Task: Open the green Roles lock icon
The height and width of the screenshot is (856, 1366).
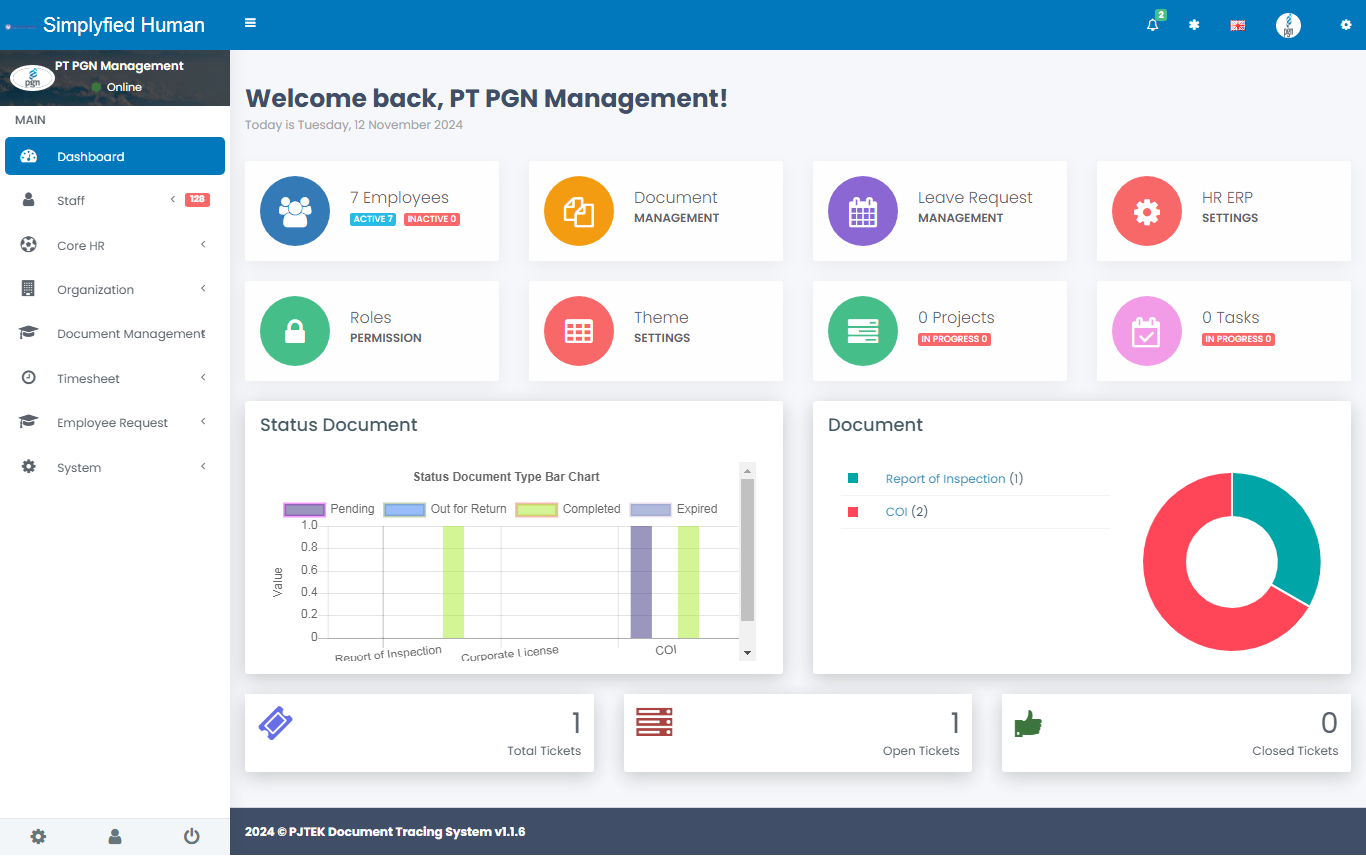Action: [x=295, y=331]
